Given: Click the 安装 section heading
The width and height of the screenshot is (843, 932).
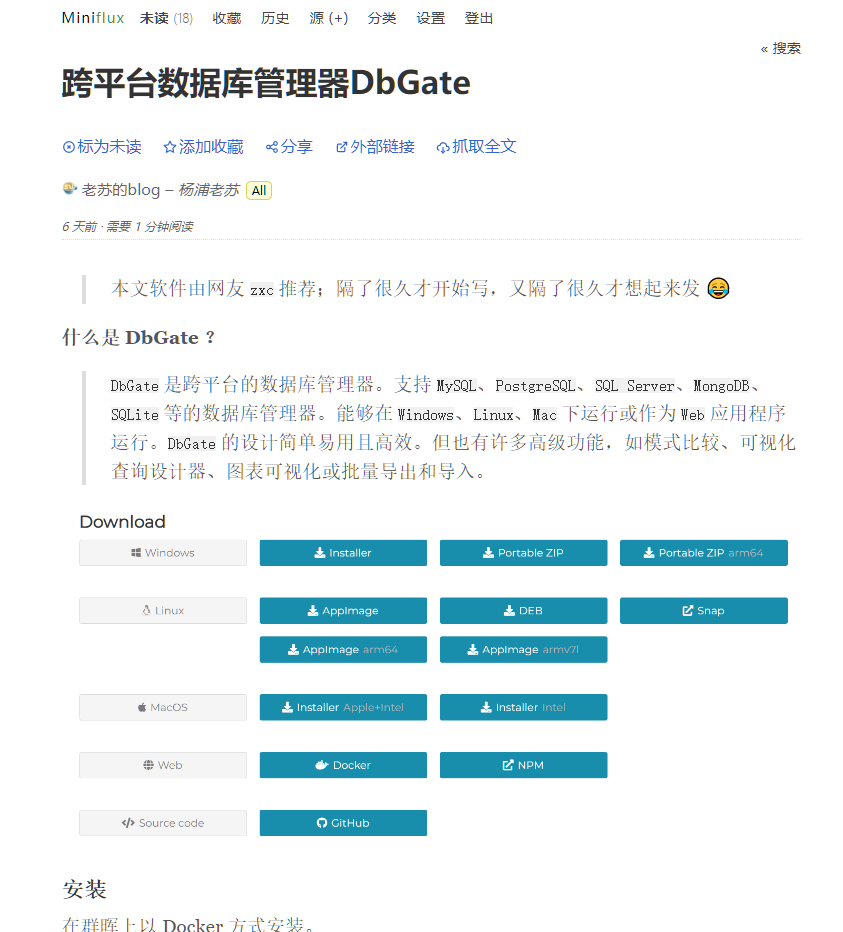Looking at the screenshot, I should tap(84, 889).
